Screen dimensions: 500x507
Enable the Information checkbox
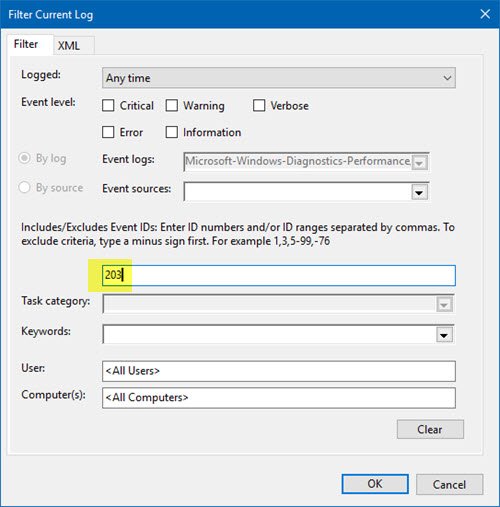tap(172, 132)
